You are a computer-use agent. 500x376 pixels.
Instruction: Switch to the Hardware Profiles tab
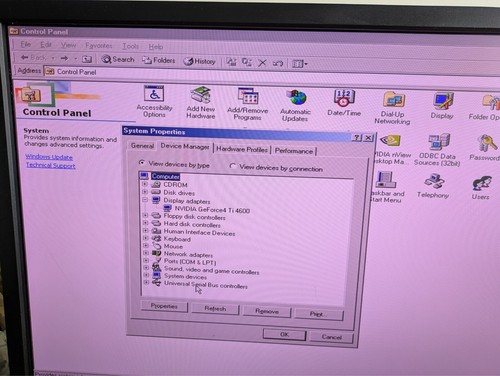(242, 149)
